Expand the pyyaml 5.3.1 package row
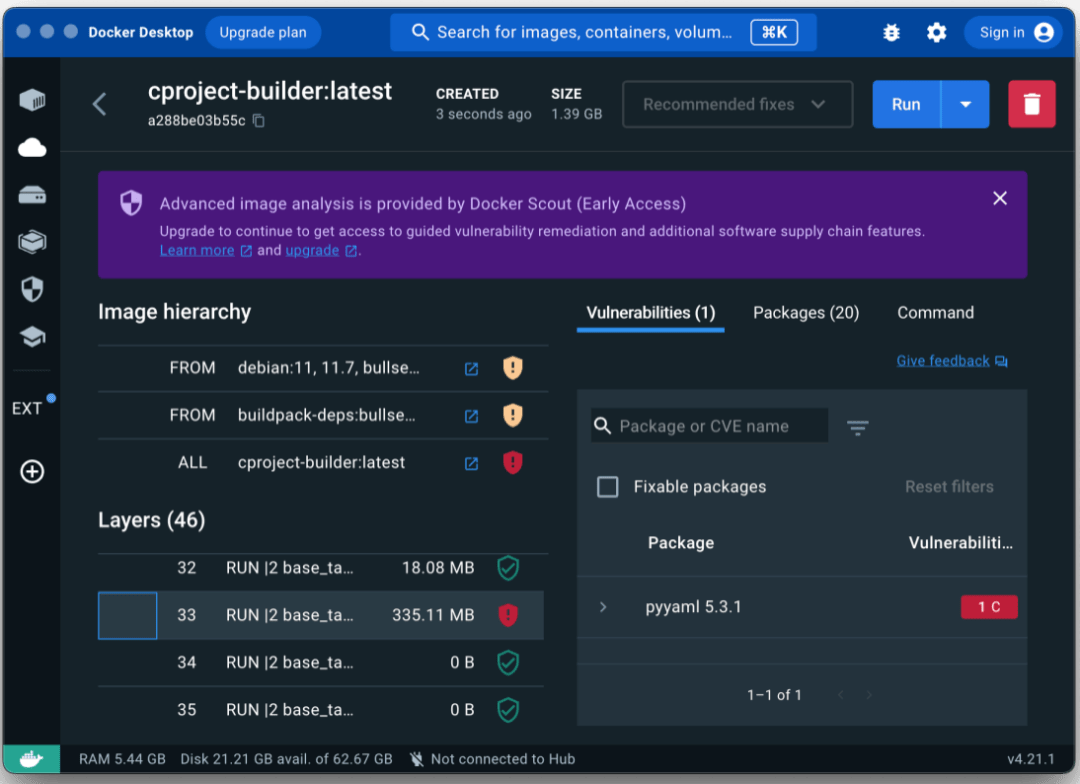The height and width of the screenshot is (784, 1080). click(603, 607)
